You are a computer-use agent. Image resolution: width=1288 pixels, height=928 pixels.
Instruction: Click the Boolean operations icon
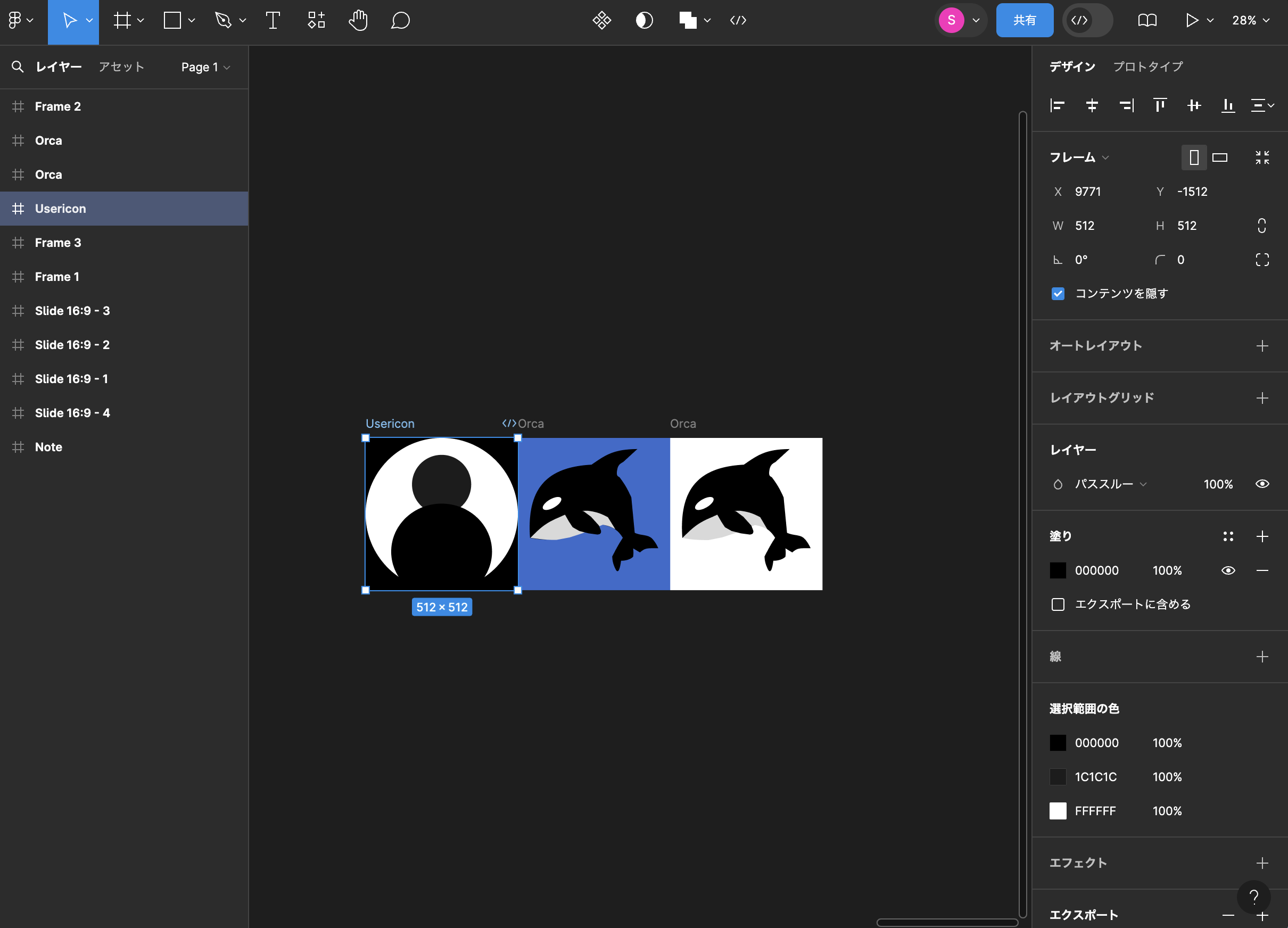(x=688, y=20)
